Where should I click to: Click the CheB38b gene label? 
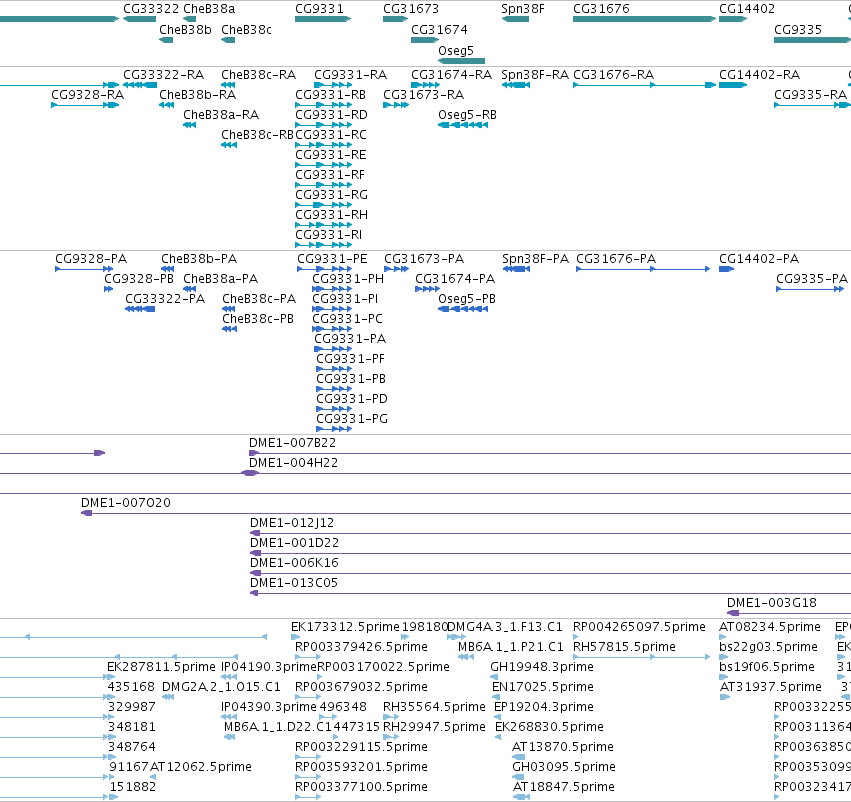point(185,30)
